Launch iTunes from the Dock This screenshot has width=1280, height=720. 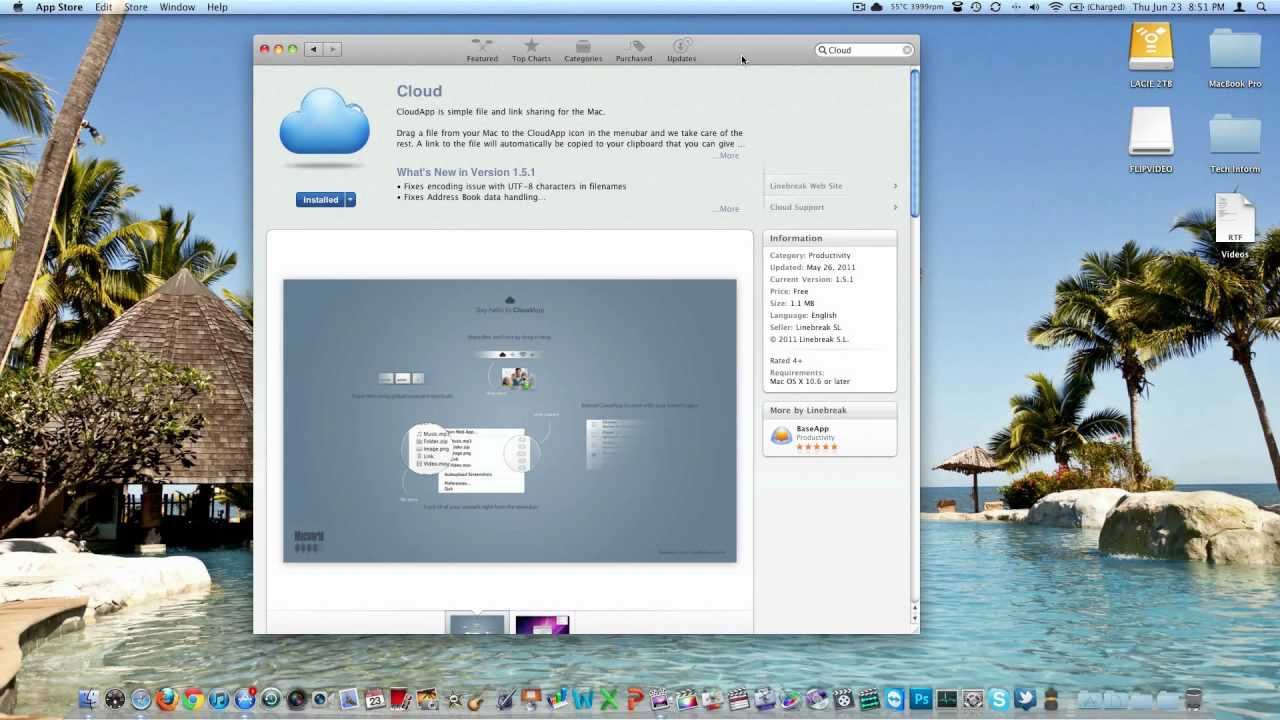click(219, 700)
